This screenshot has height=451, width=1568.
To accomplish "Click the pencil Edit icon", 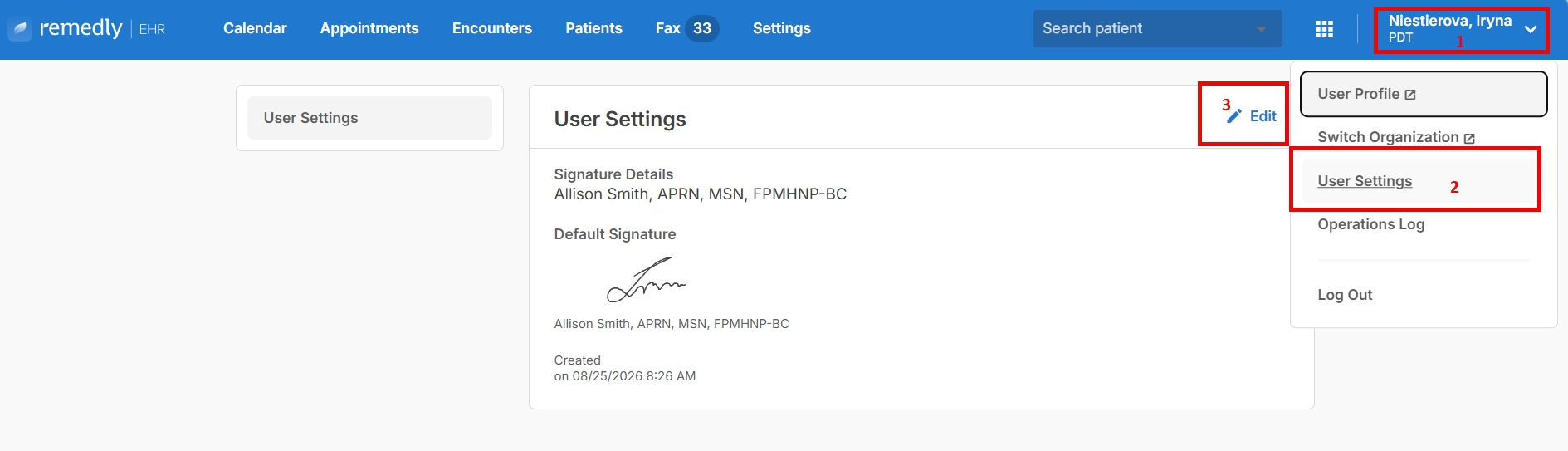I will tap(1234, 116).
